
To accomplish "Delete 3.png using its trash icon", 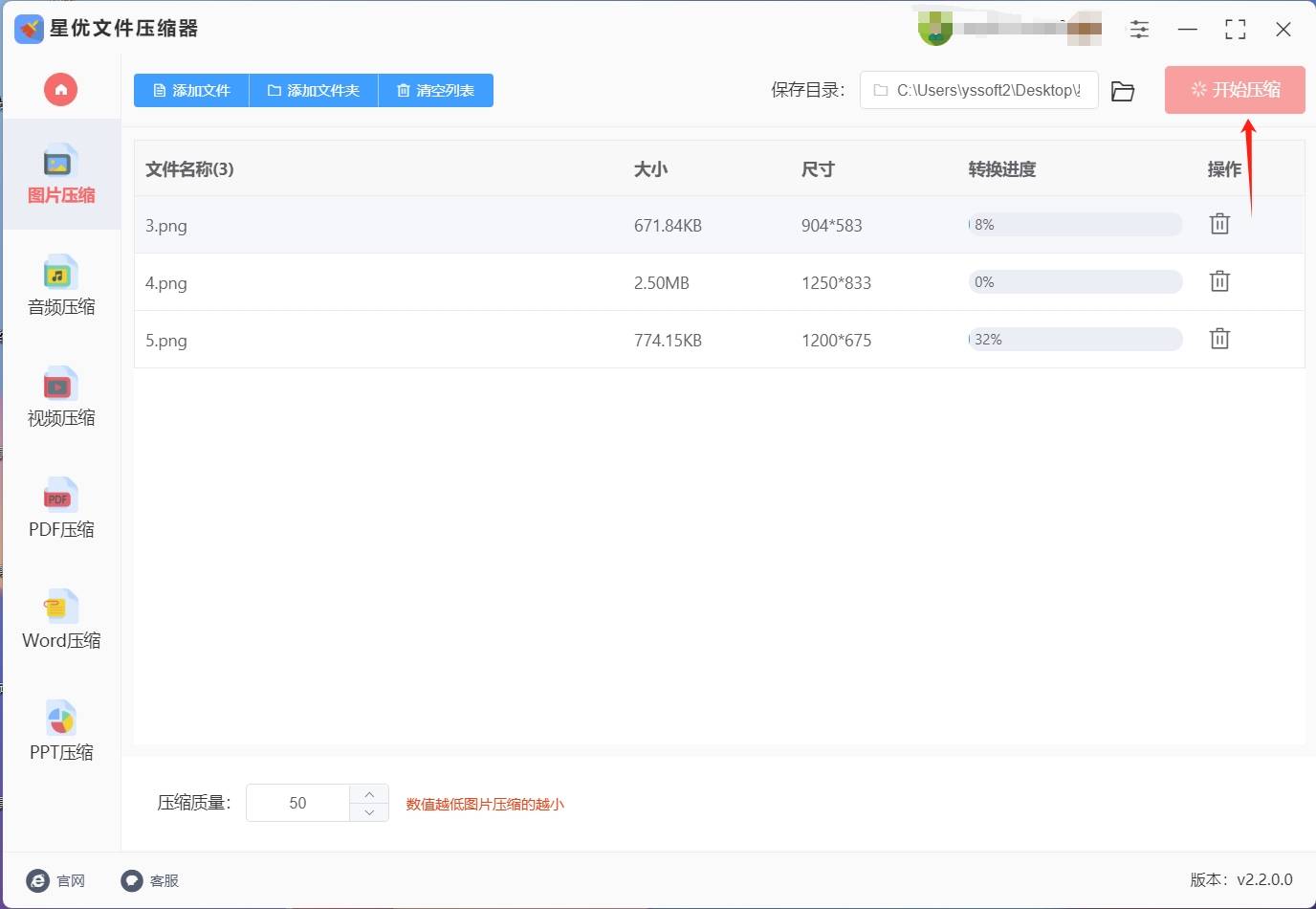I will click(1218, 223).
